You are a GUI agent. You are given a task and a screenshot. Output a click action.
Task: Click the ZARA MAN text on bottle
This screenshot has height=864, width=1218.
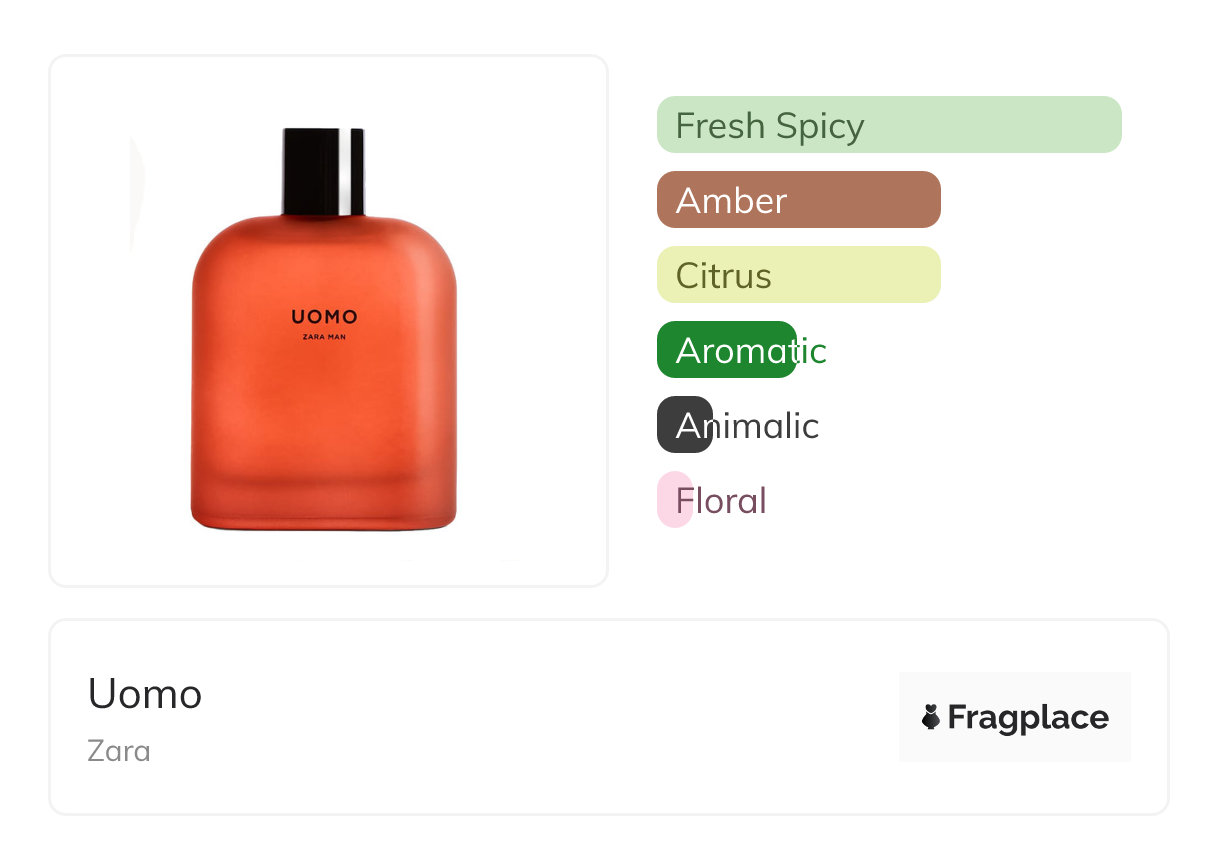324,337
